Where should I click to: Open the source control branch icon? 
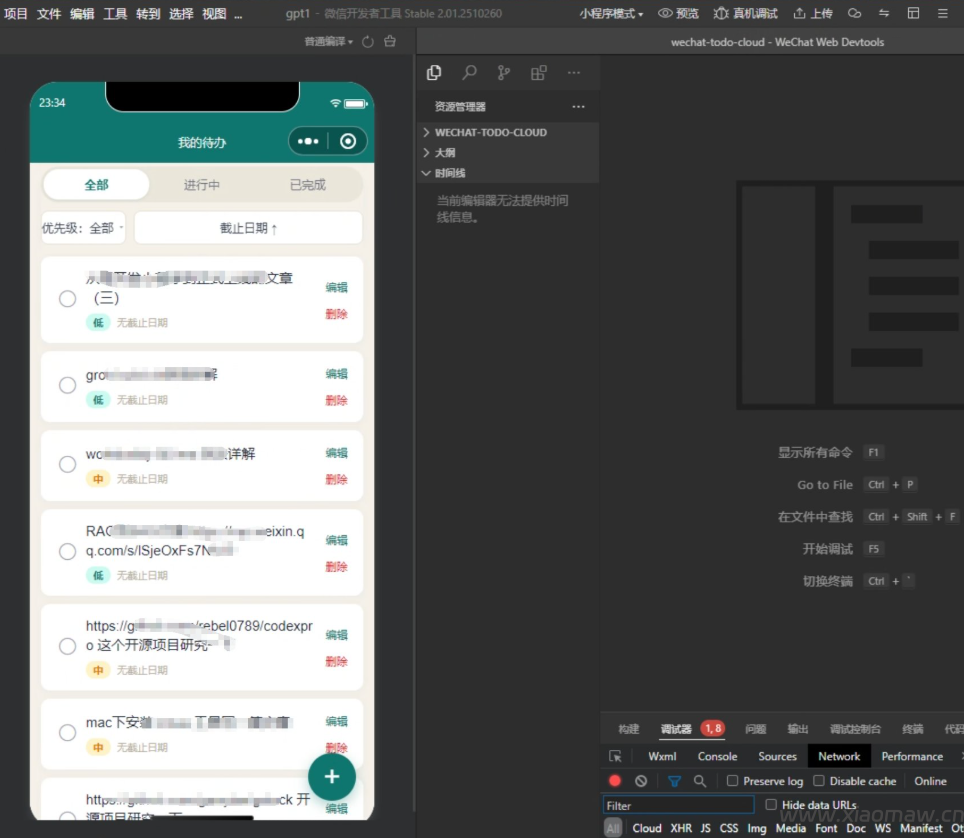tap(504, 73)
